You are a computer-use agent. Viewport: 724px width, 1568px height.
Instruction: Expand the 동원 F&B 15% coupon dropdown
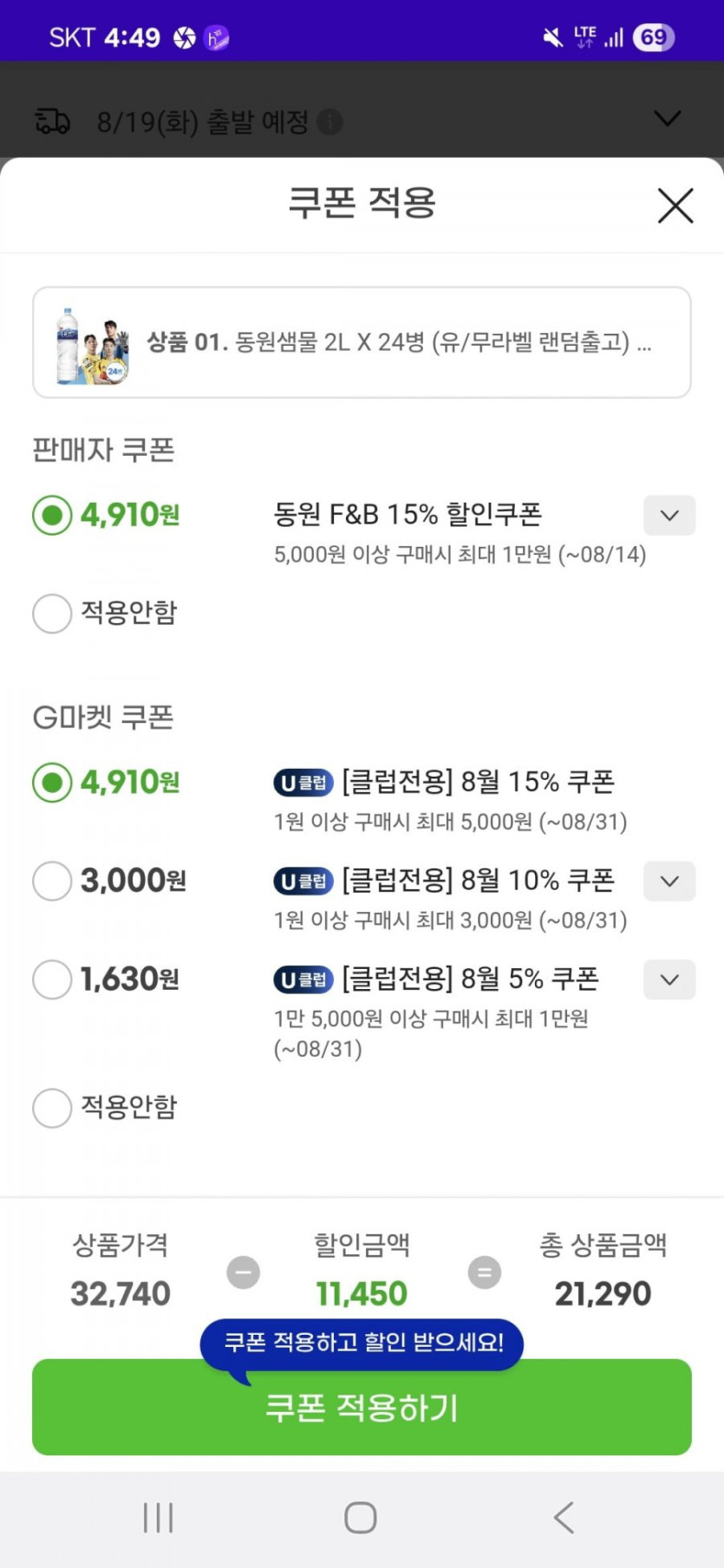pos(669,516)
